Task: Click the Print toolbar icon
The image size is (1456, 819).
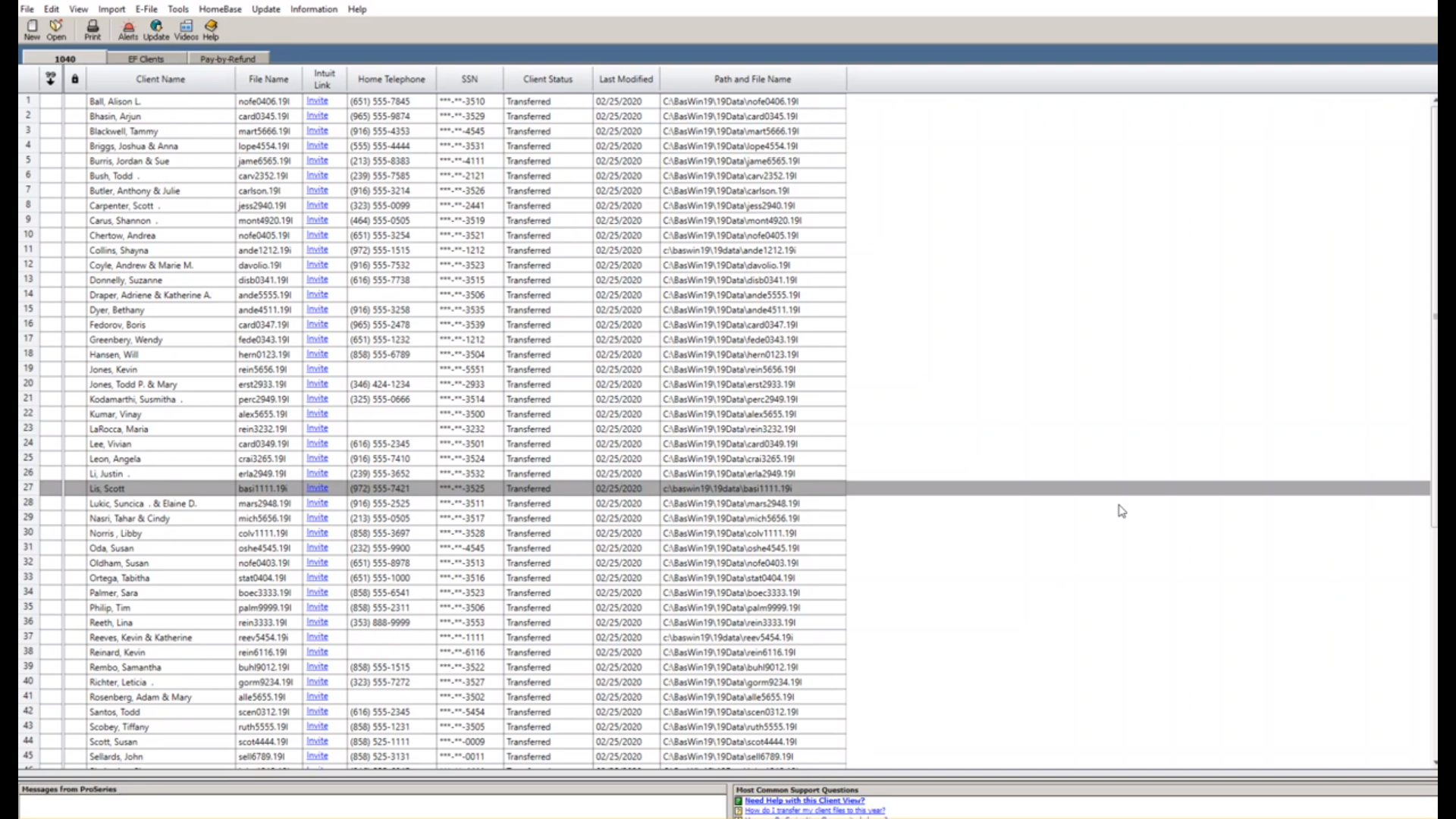Action: [93, 29]
